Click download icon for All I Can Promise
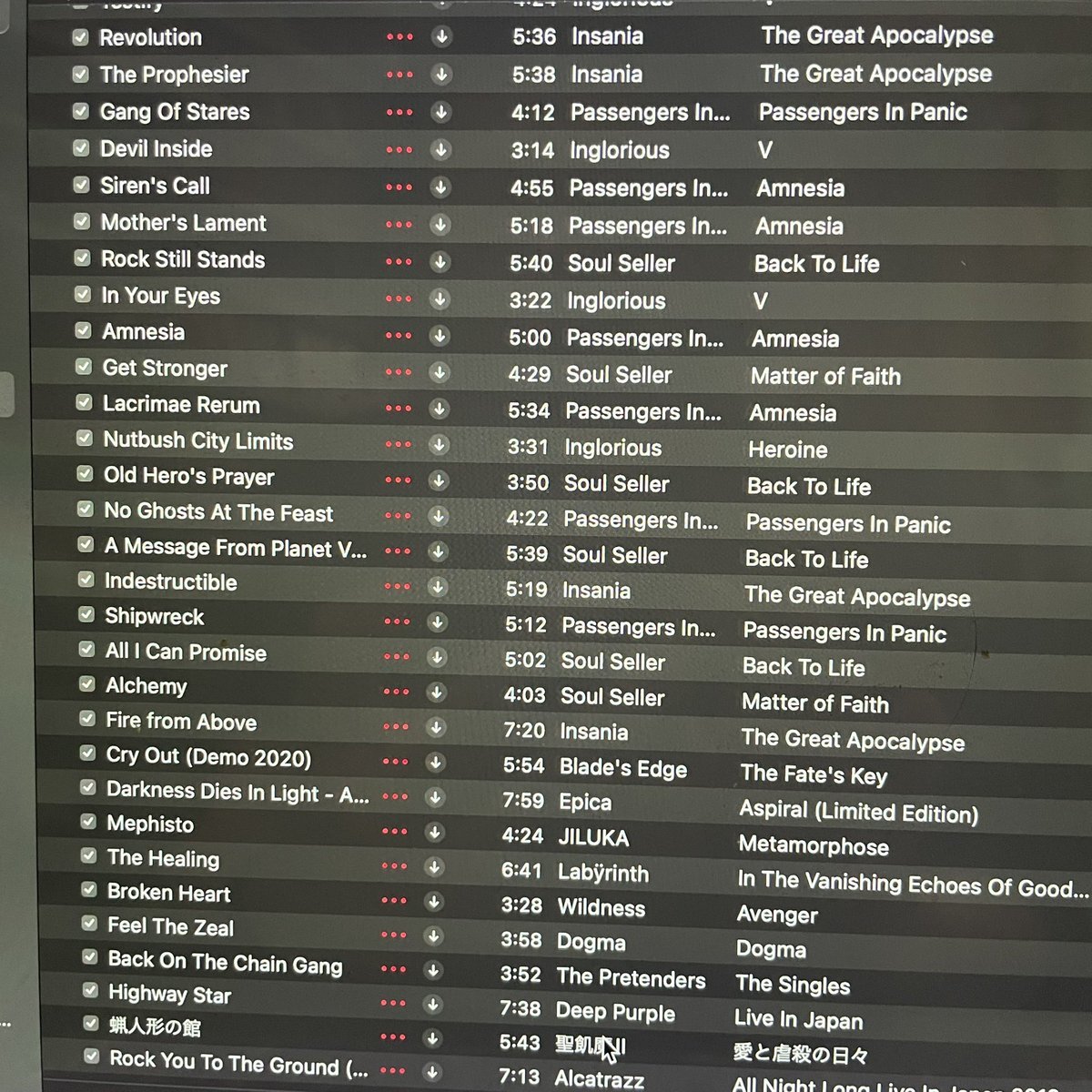The height and width of the screenshot is (1092, 1092). point(437,657)
